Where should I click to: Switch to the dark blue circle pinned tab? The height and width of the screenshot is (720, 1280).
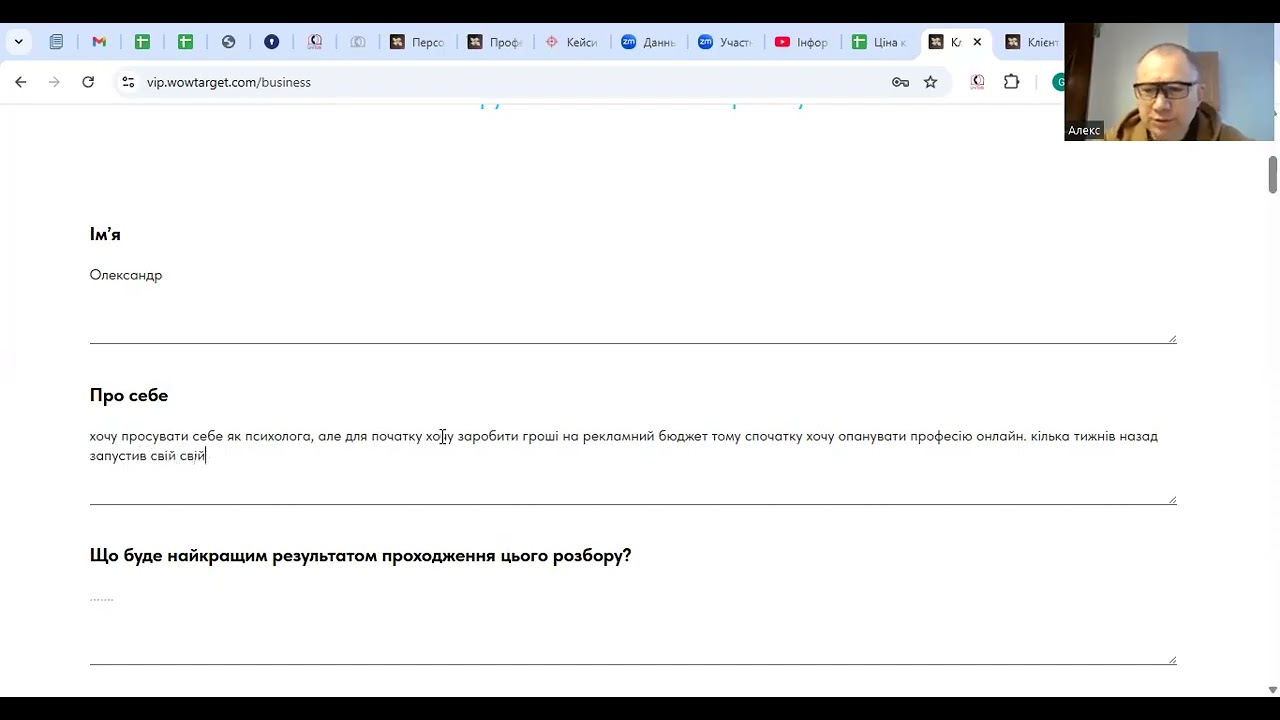[x=271, y=42]
